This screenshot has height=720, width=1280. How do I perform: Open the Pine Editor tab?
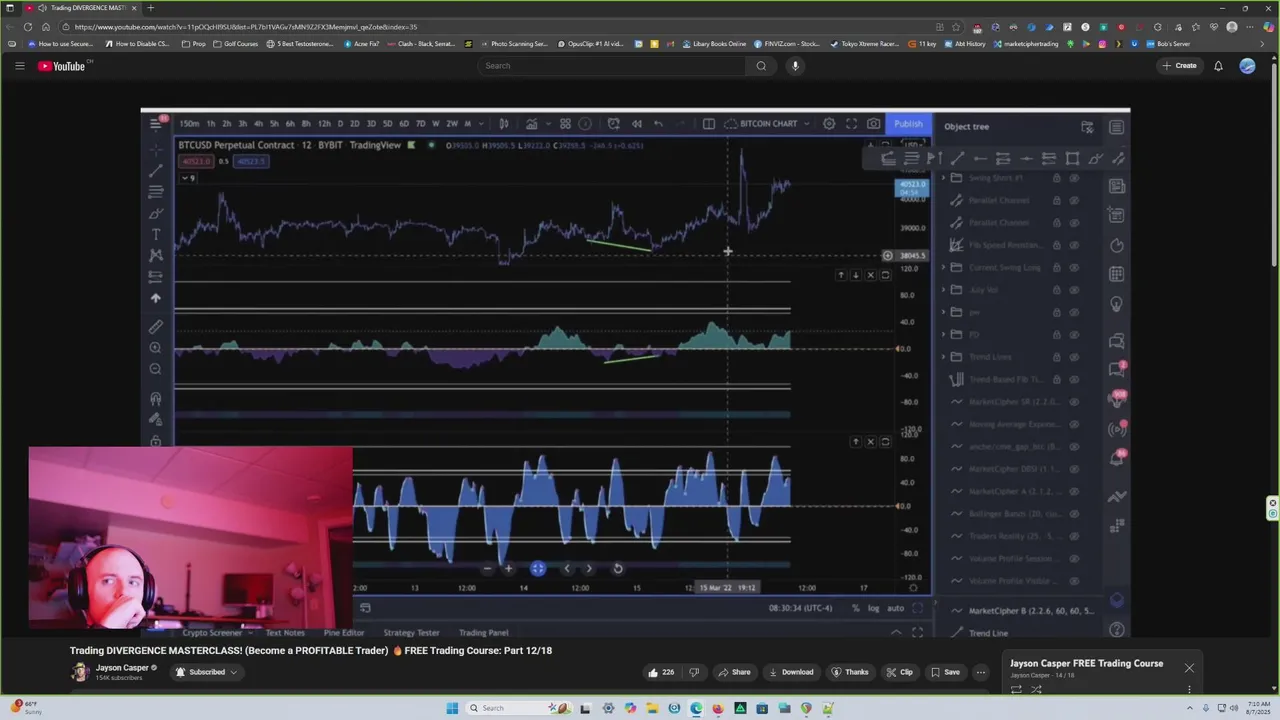pos(344,633)
